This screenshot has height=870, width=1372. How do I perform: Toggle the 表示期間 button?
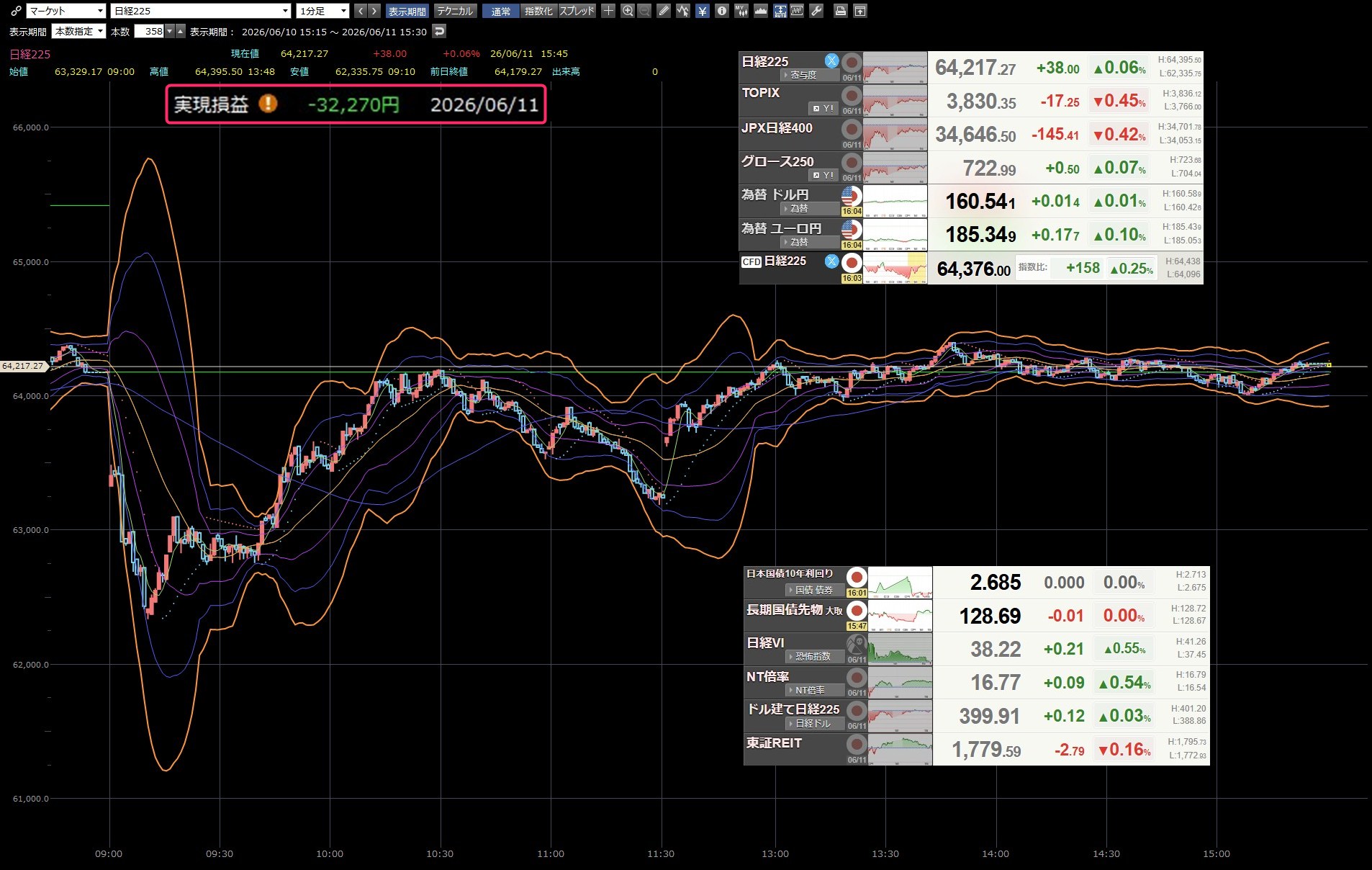click(407, 11)
